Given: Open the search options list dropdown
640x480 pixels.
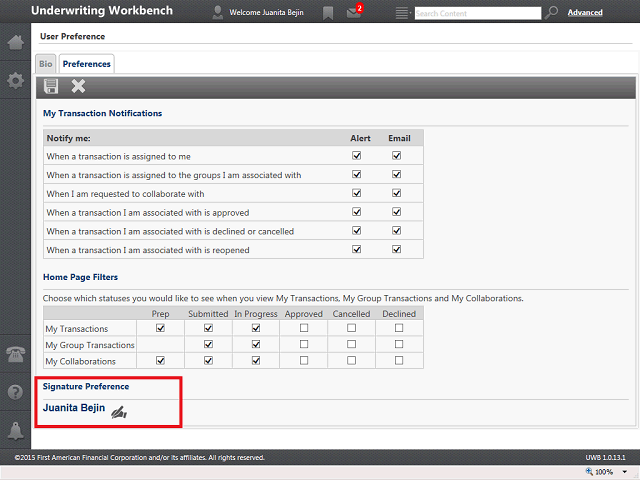Looking at the screenshot, I should coord(403,13).
